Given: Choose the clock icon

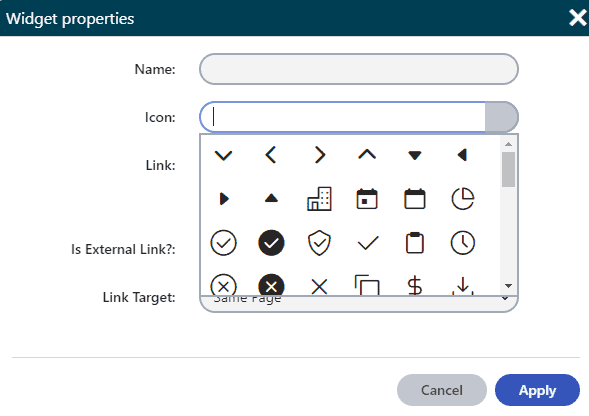Looking at the screenshot, I should point(463,243).
